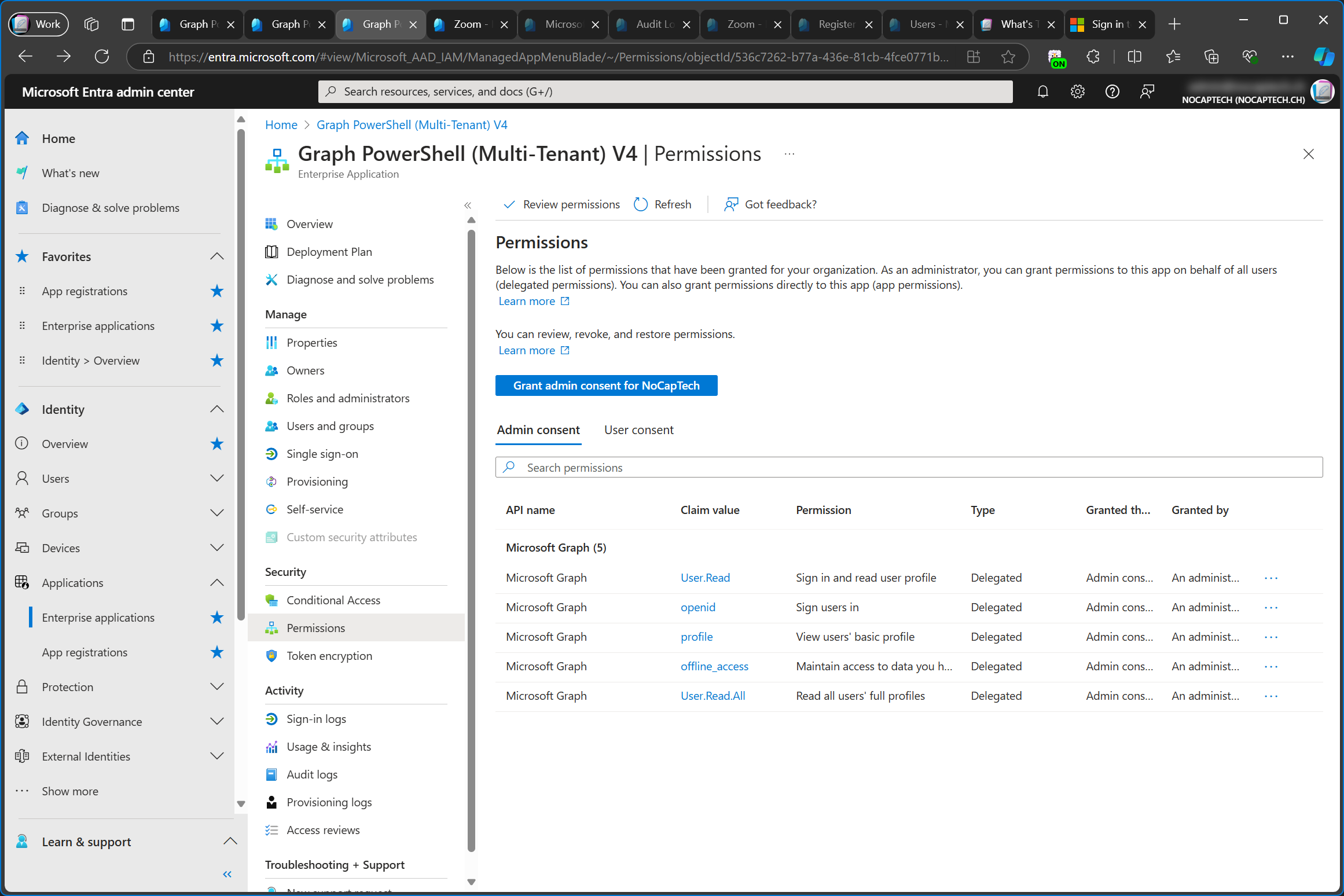Select the Admin consent tab

pyautogui.click(x=539, y=430)
